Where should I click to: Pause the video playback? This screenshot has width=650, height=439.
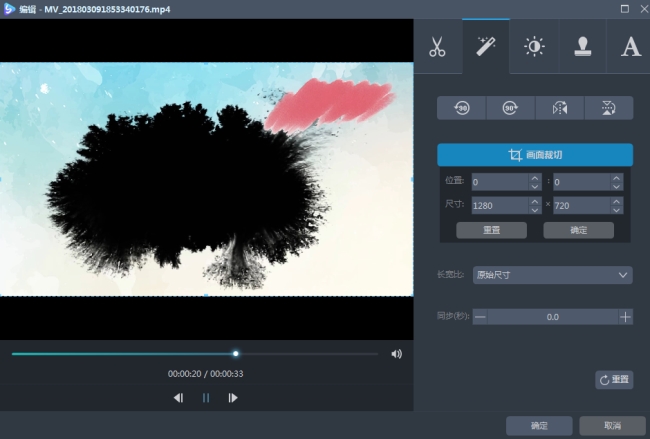click(x=206, y=398)
